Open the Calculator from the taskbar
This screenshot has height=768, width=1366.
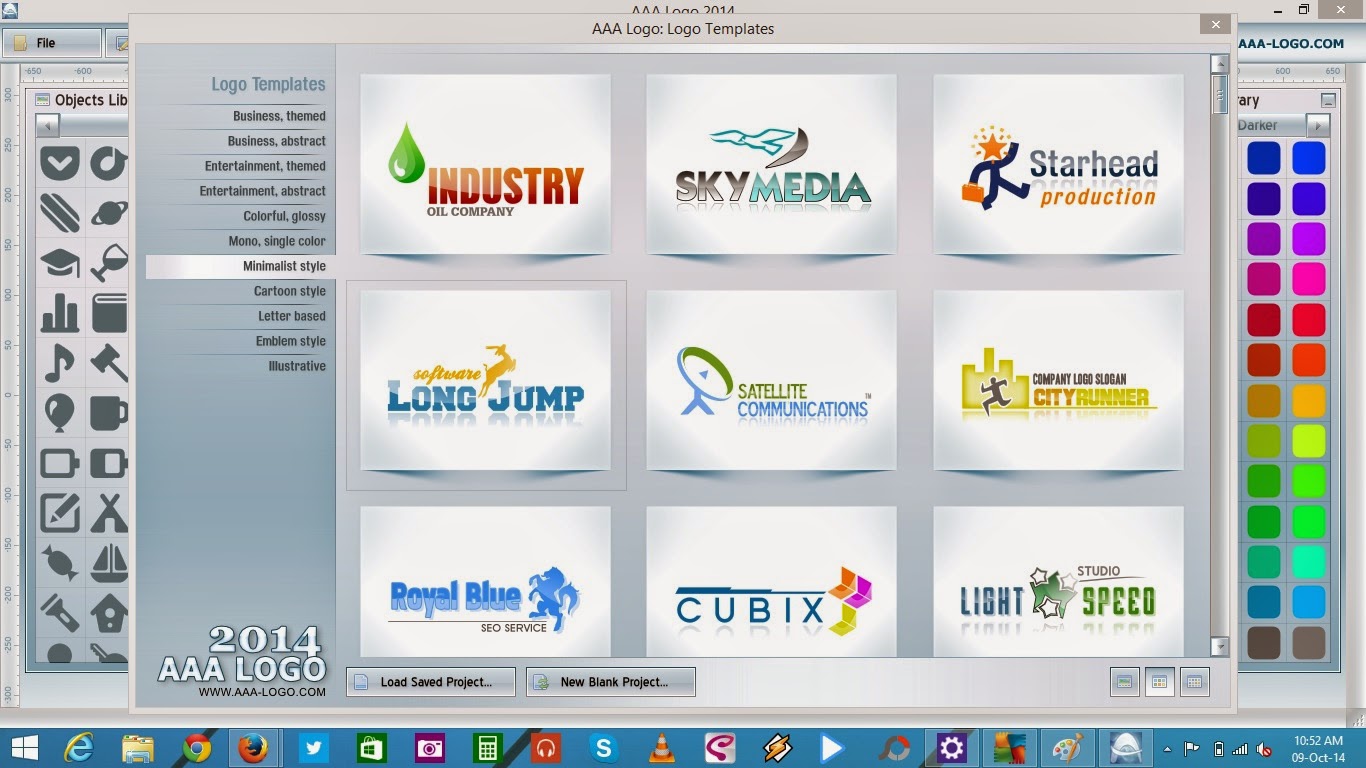click(x=487, y=747)
